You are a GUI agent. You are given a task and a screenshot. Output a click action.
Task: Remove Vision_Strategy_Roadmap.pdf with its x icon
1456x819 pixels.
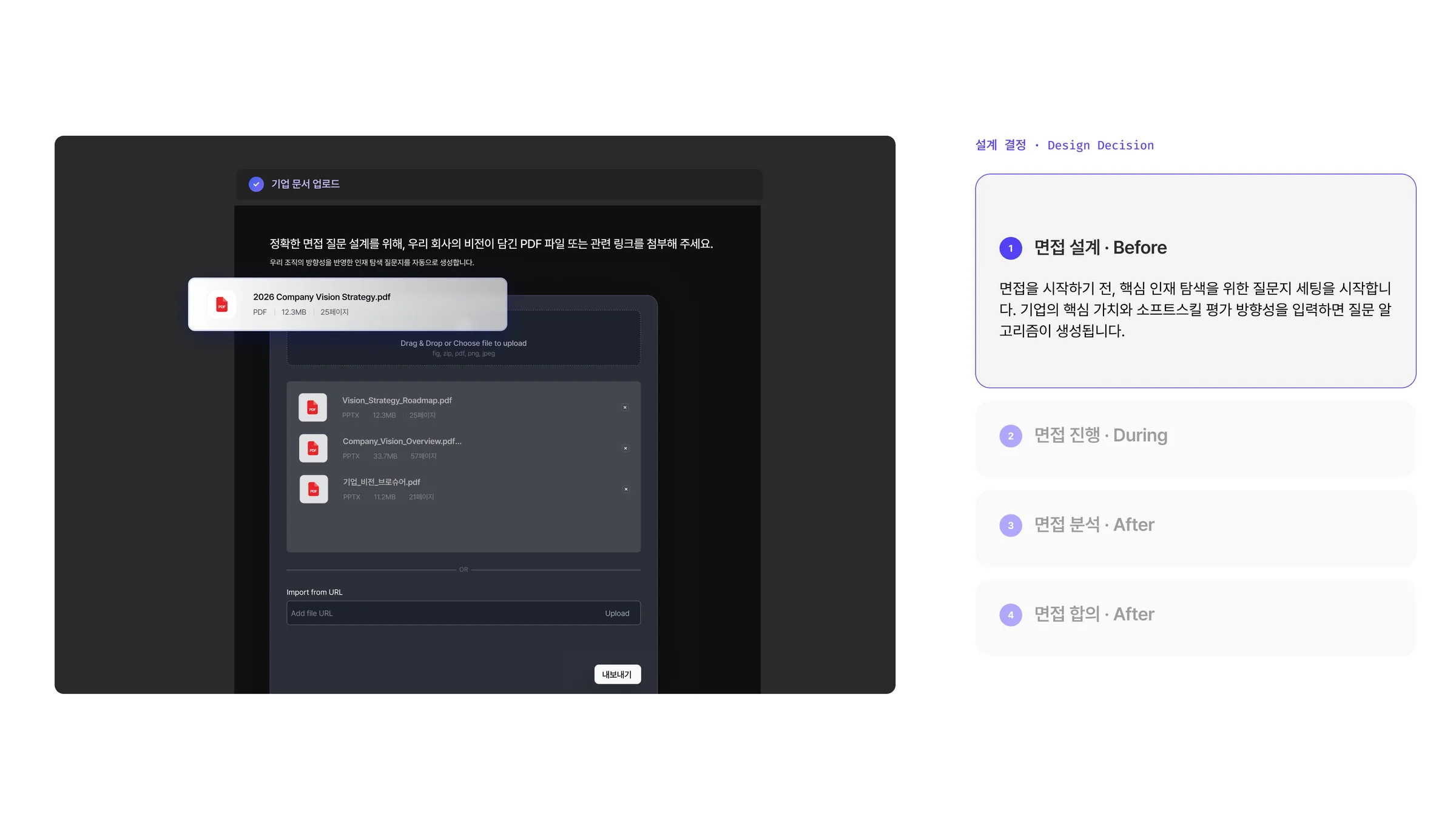click(625, 408)
